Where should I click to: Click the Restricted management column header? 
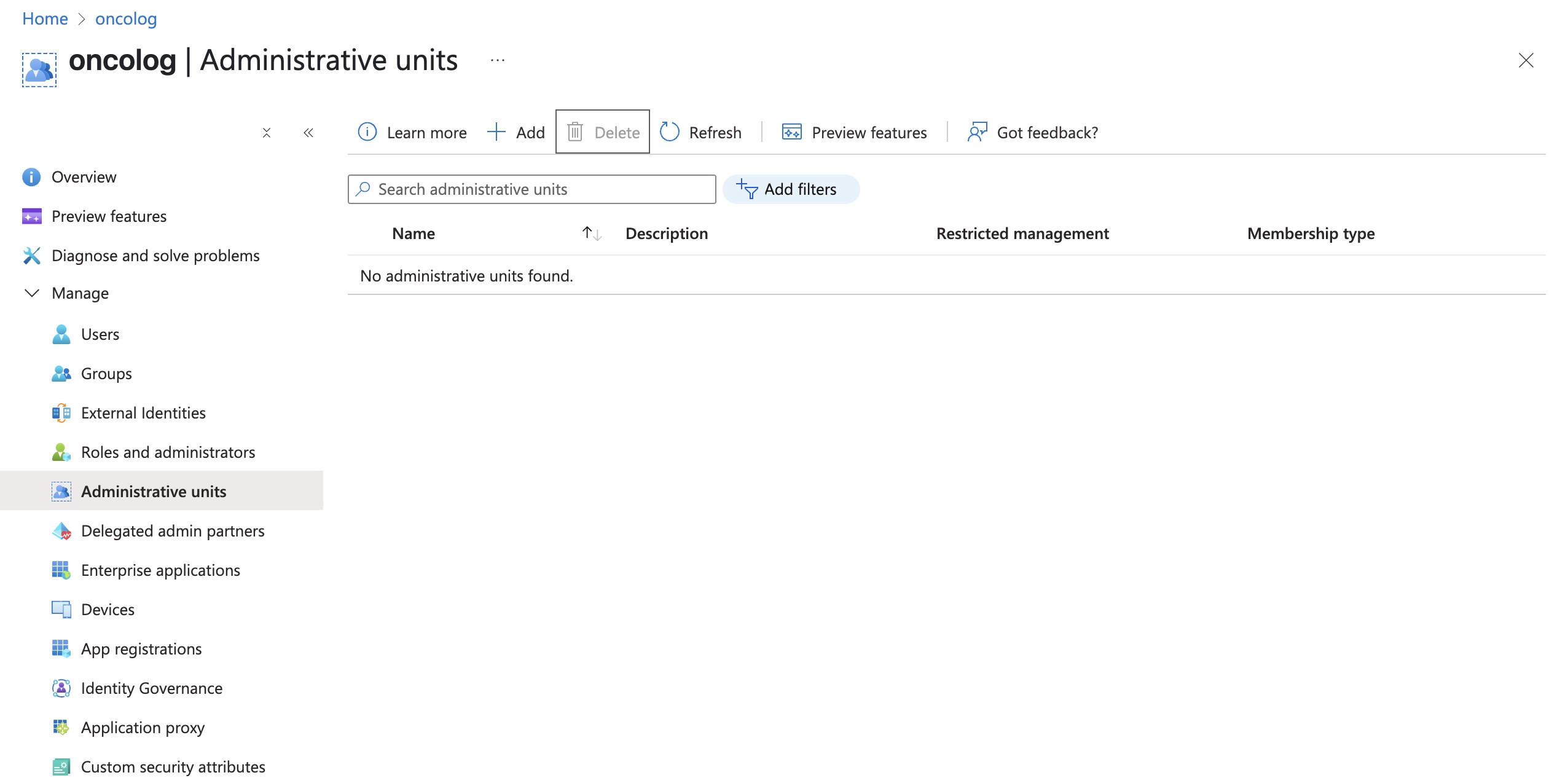click(1022, 234)
